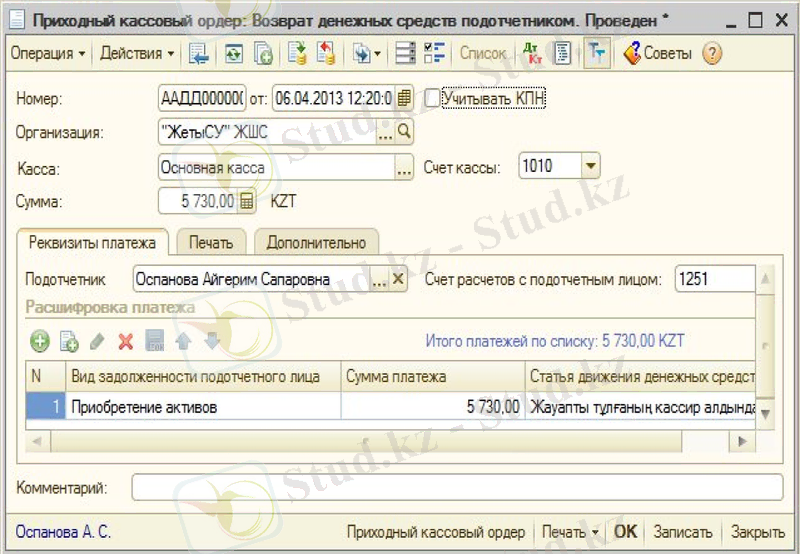Screen dimensions: 800x554
Task: Click the red Delete row icon
Action: click(x=126, y=342)
